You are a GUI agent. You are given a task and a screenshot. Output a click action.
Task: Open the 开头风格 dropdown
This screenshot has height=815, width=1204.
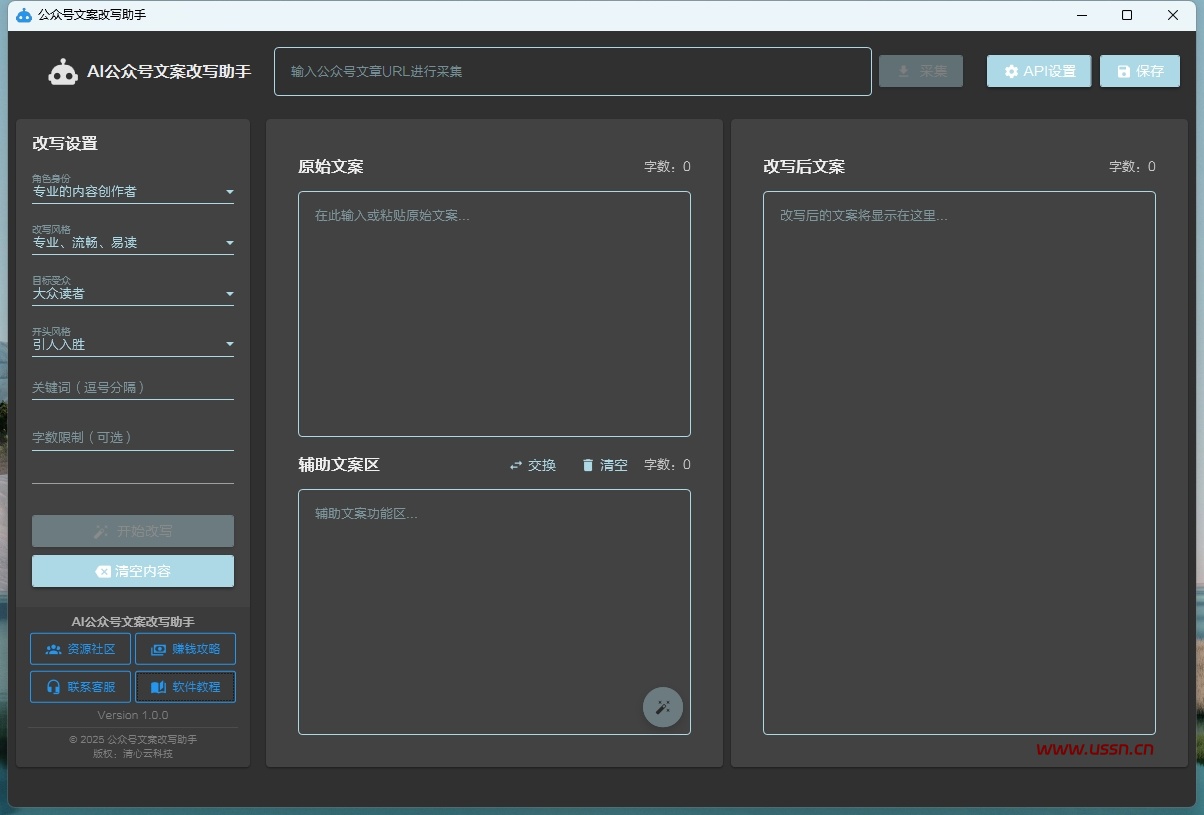133,344
